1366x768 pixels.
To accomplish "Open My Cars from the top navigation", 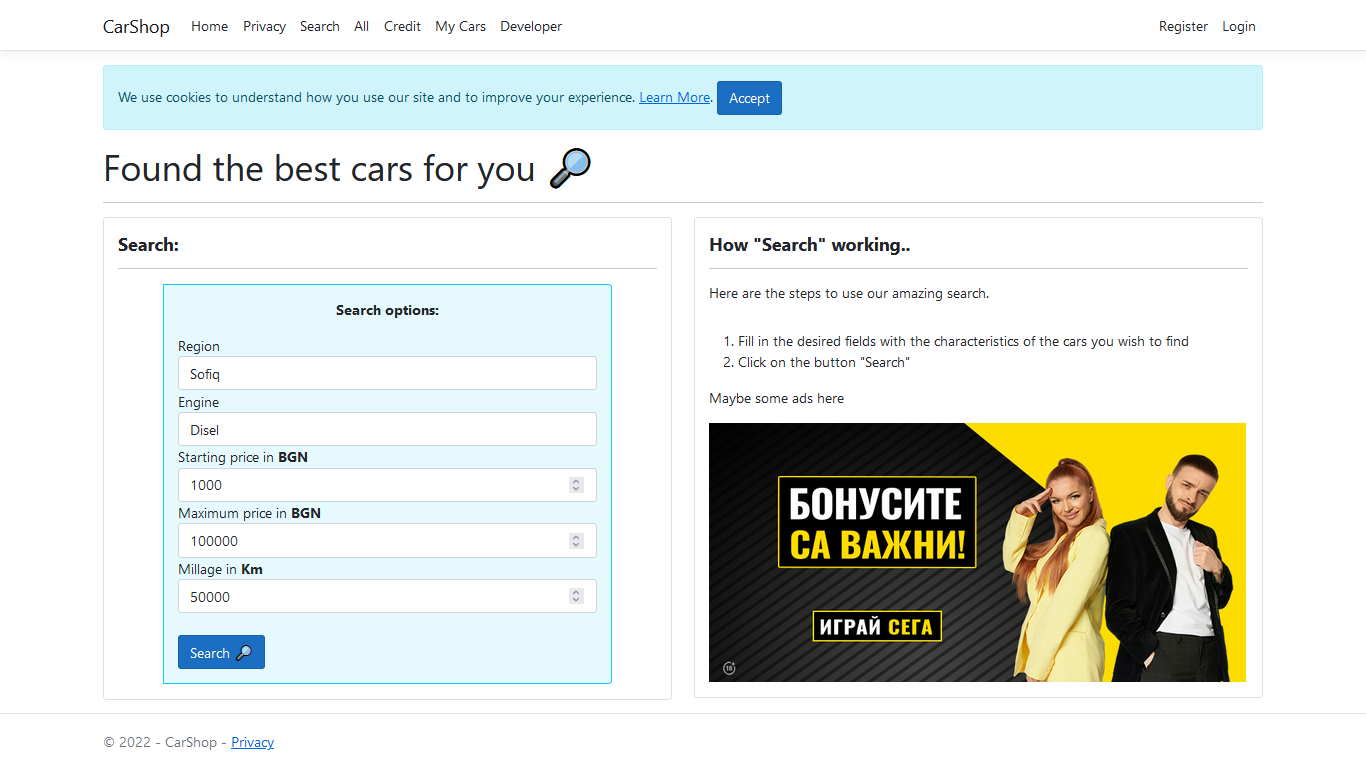I will [460, 26].
